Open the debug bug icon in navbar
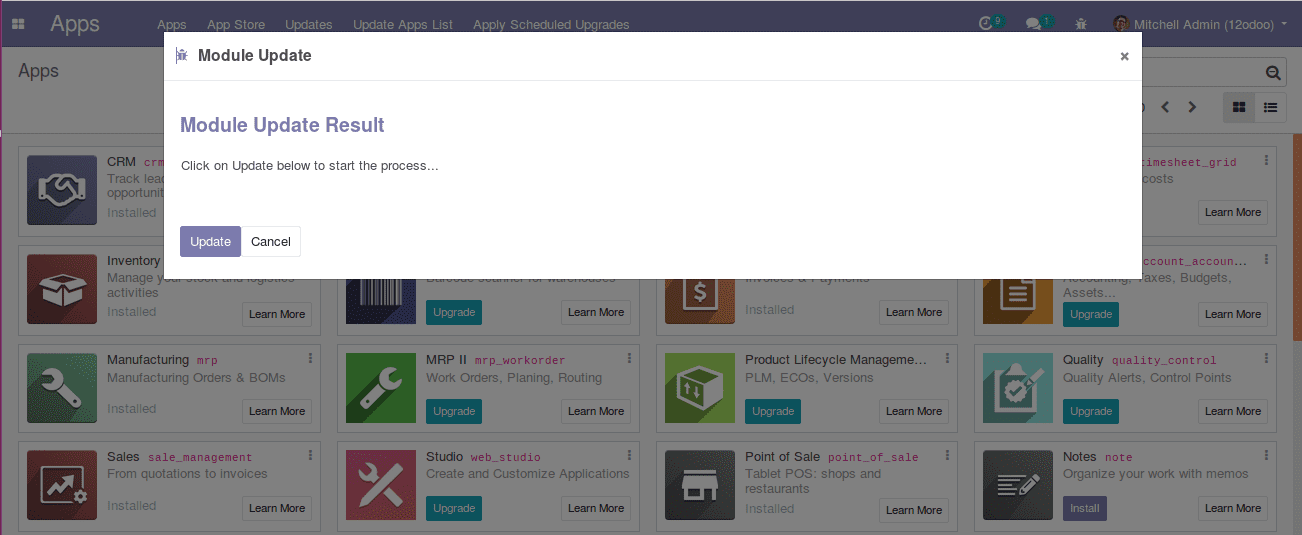This screenshot has height=535, width=1302. pyautogui.click(x=1081, y=24)
